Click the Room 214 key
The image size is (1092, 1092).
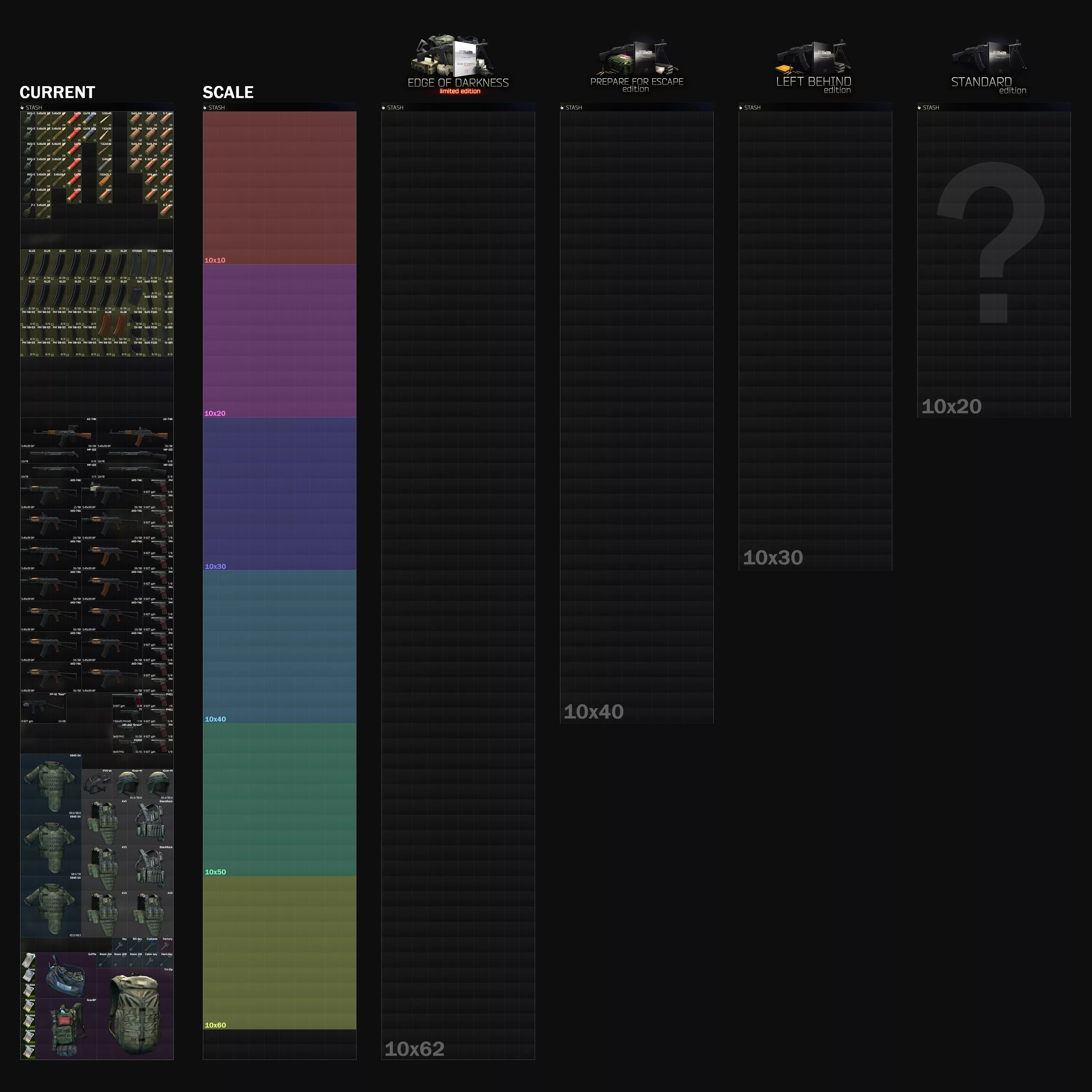click(104, 960)
